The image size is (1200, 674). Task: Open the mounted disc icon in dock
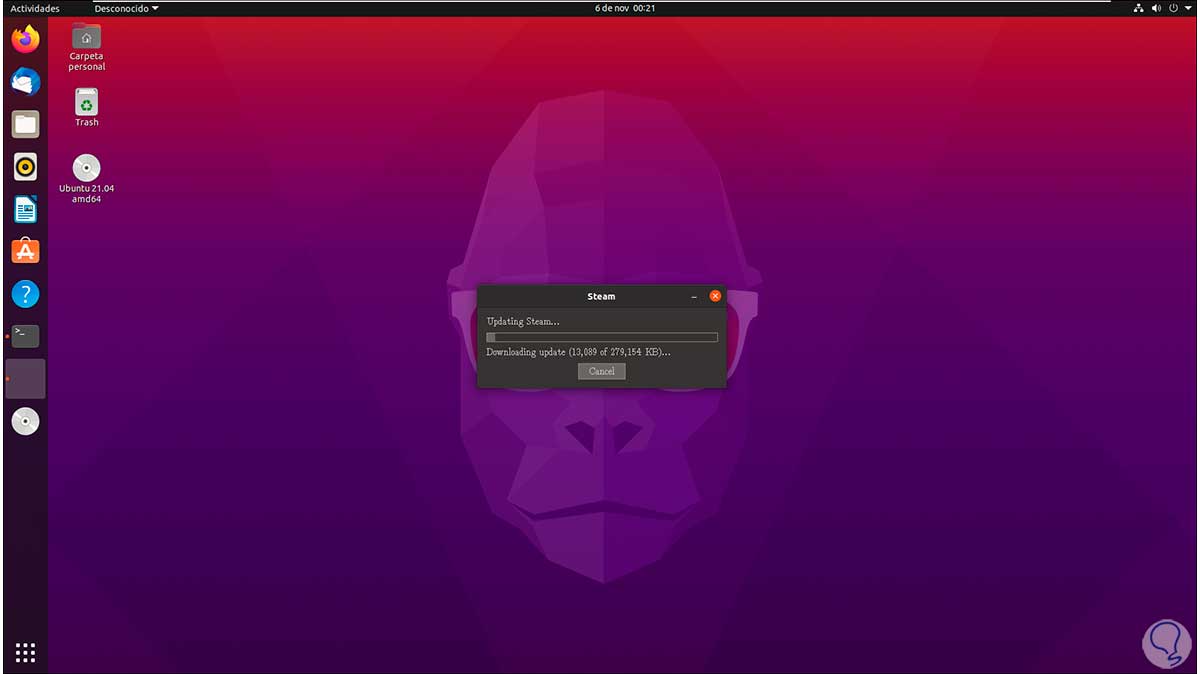(x=25, y=421)
